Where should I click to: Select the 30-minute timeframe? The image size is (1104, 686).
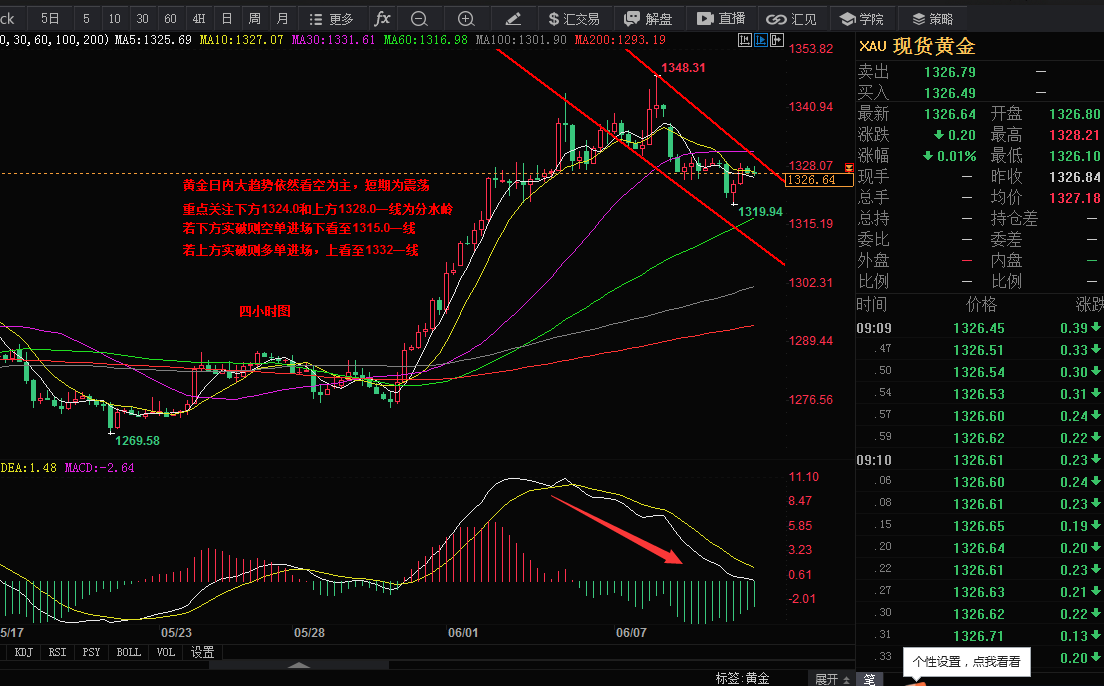[142, 19]
